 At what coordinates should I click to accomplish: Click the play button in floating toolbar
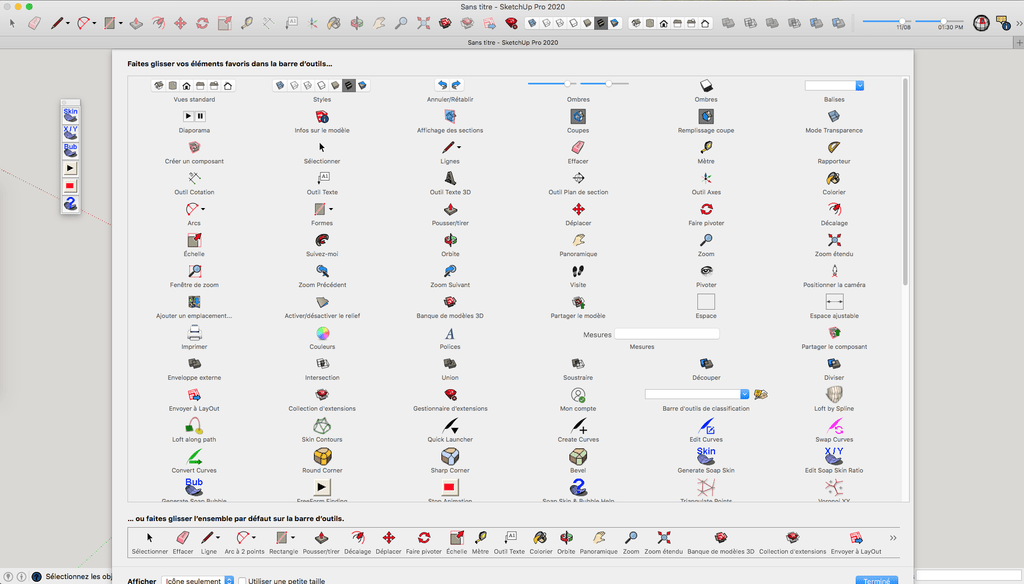71,169
